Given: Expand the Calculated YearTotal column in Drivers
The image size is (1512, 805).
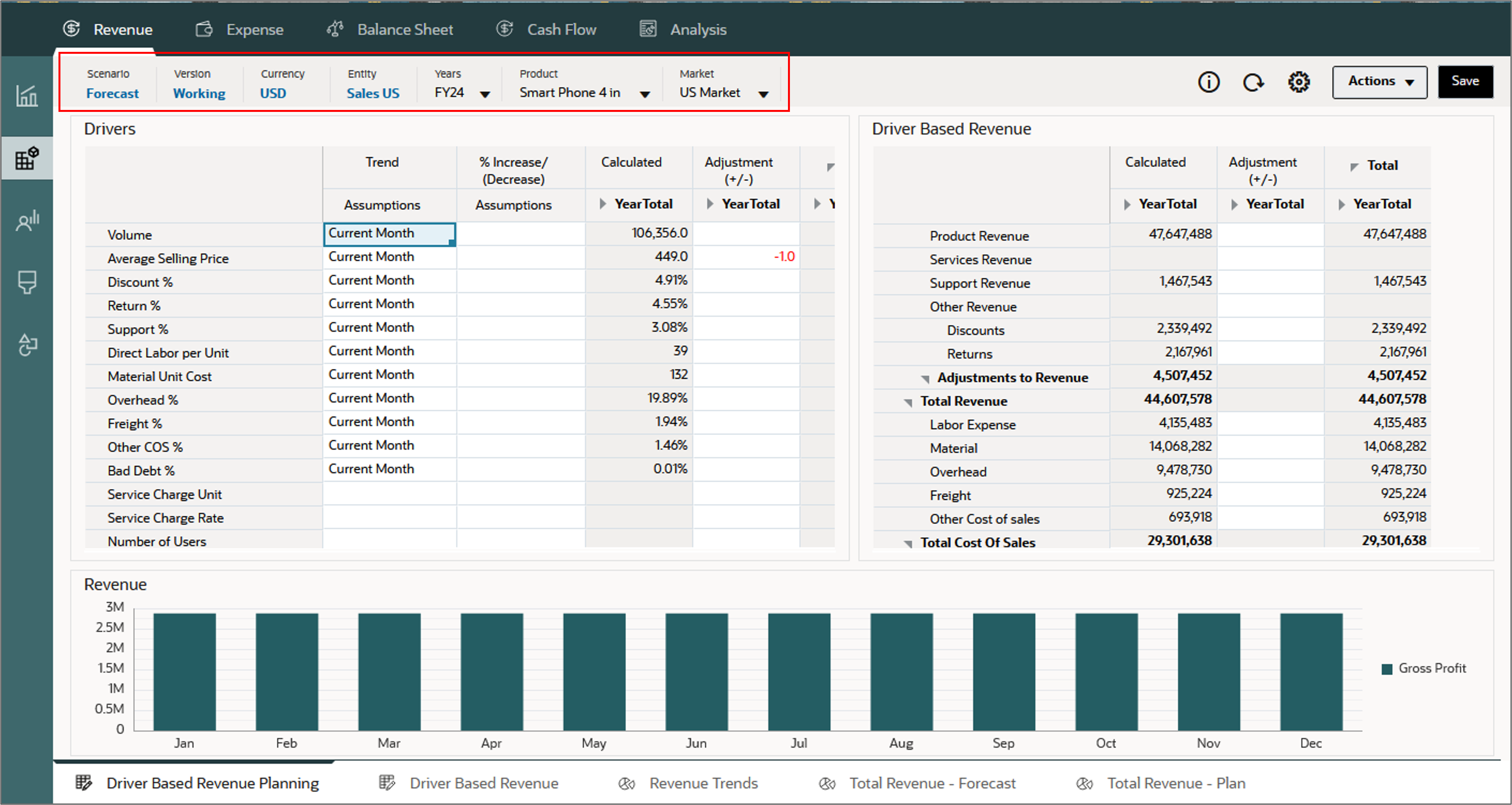Looking at the screenshot, I should point(603,204).
